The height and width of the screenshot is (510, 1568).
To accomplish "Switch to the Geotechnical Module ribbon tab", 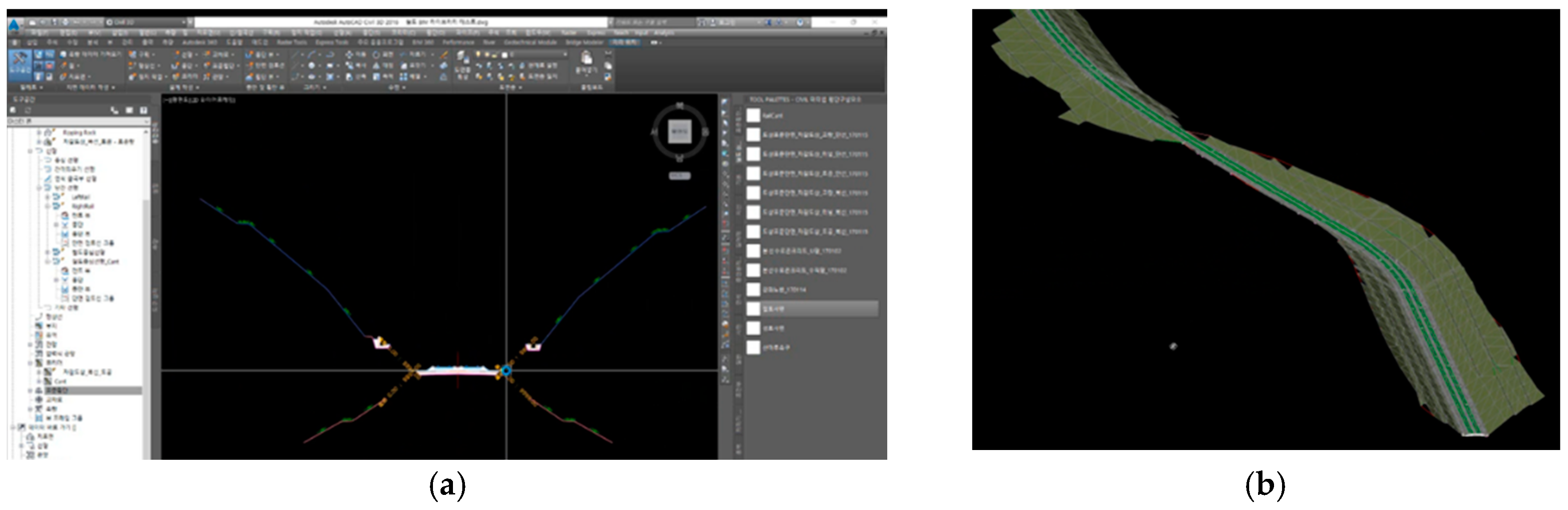I will click(x=530, y=43).
